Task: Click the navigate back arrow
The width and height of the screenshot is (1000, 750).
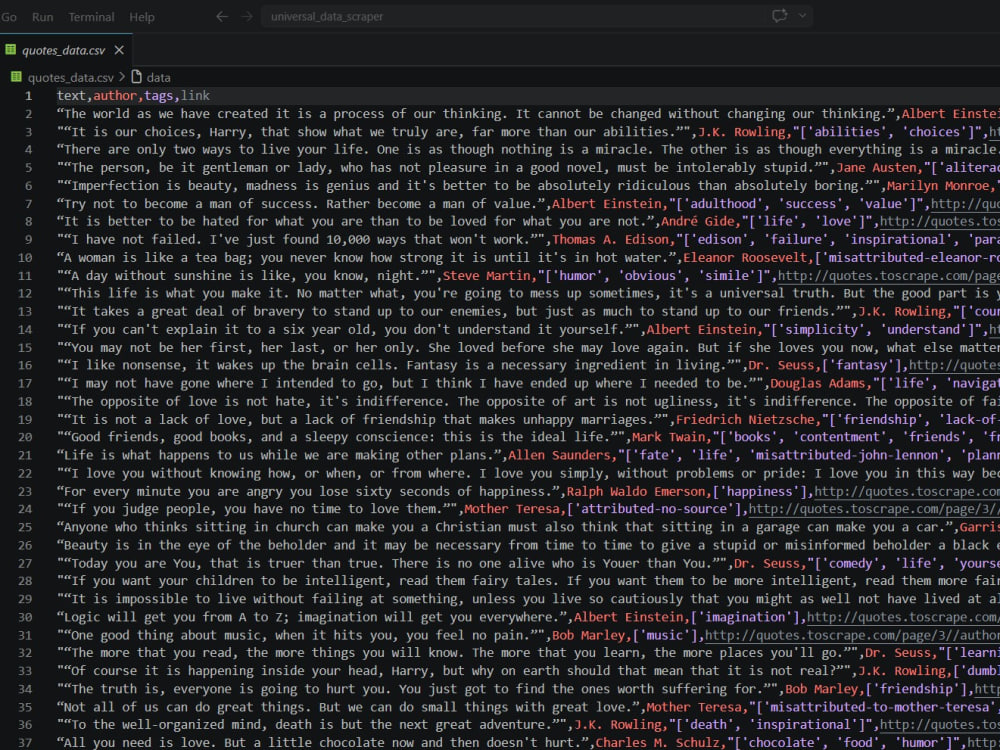Action: 222,17
